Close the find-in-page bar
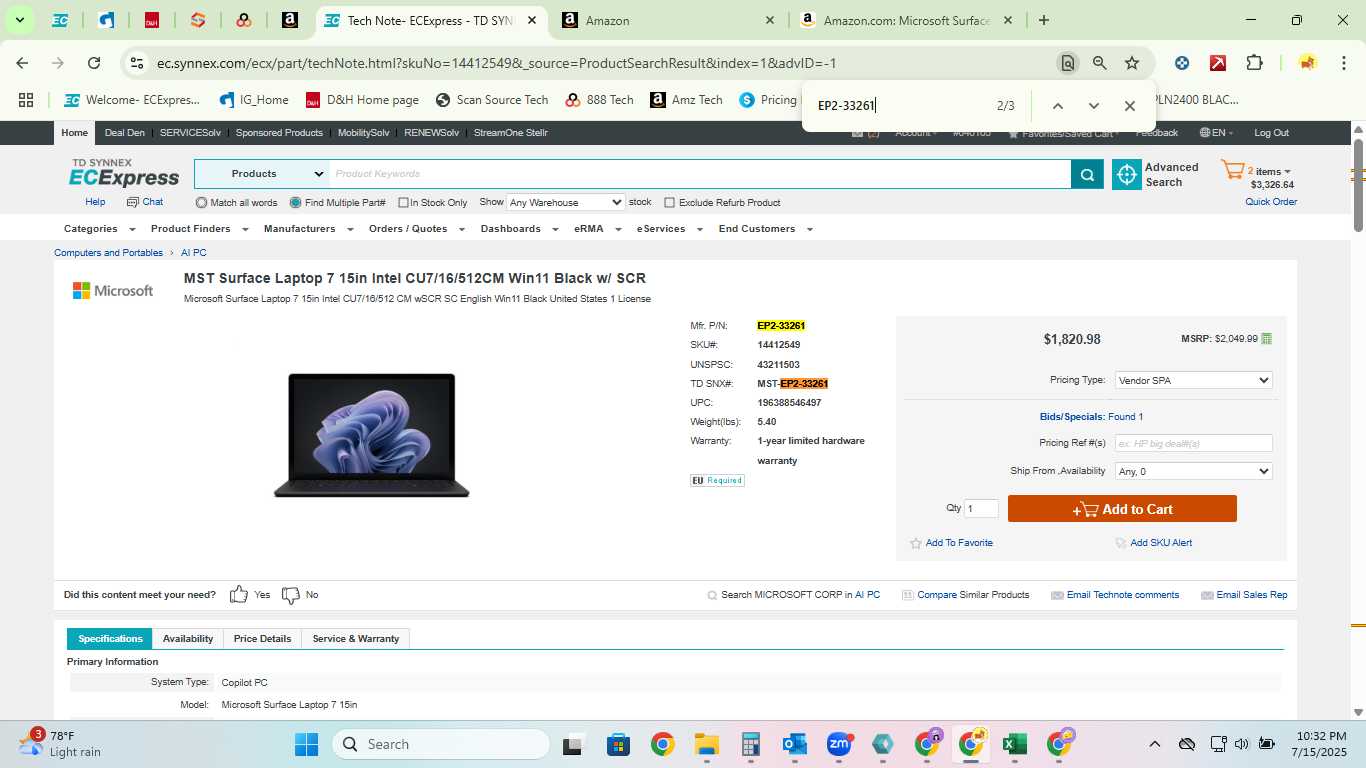1366x768 pixels. pos(1129,106)
